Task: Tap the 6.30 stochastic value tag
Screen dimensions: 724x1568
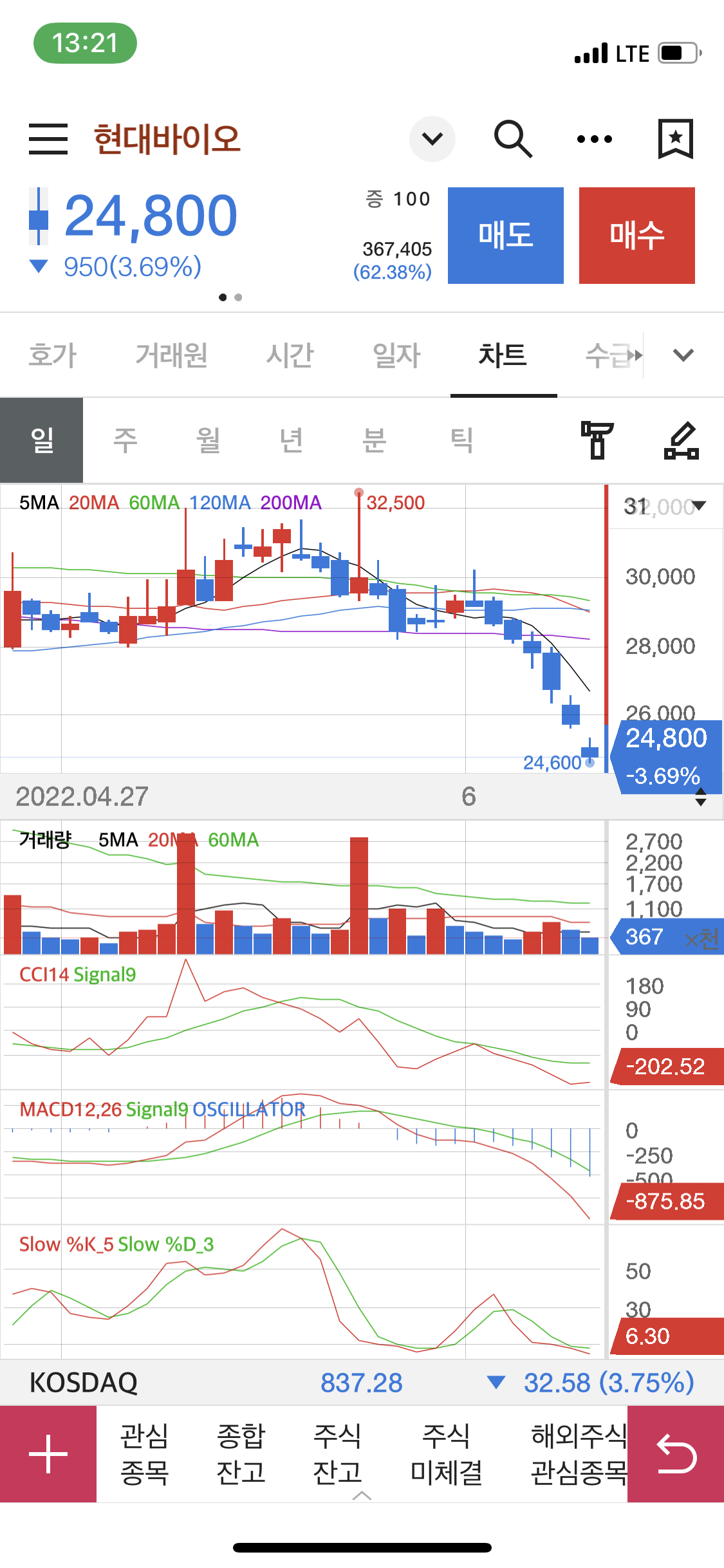Action: click(666, 1336)
